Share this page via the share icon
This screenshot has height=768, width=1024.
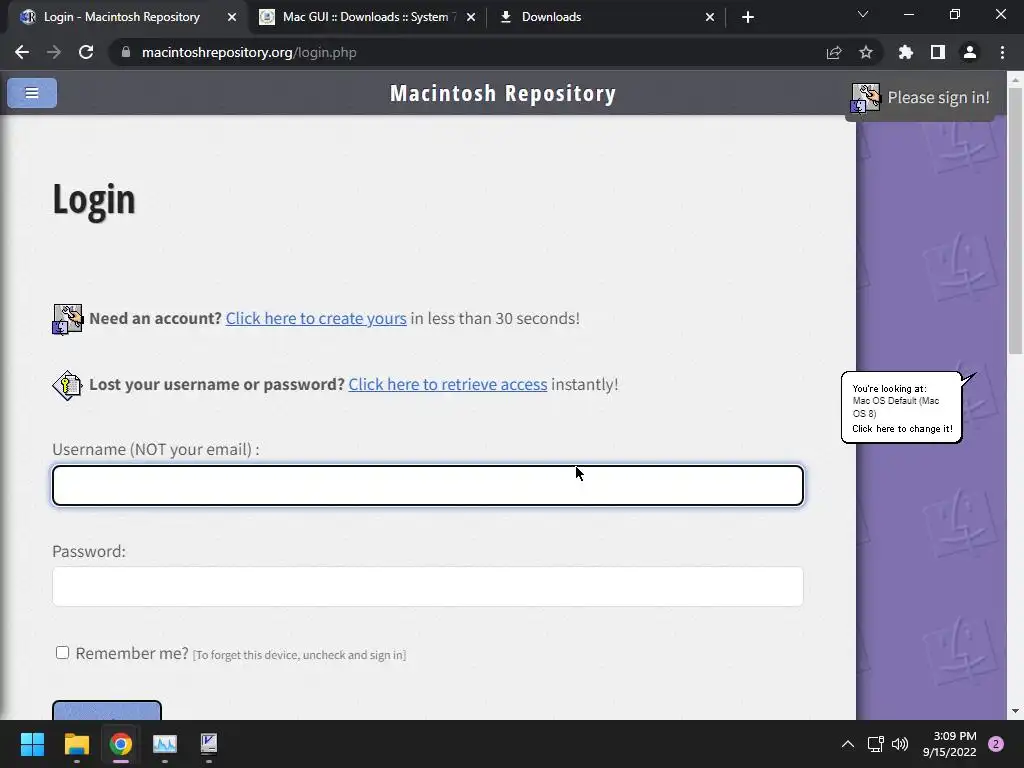tap(834, 52)
